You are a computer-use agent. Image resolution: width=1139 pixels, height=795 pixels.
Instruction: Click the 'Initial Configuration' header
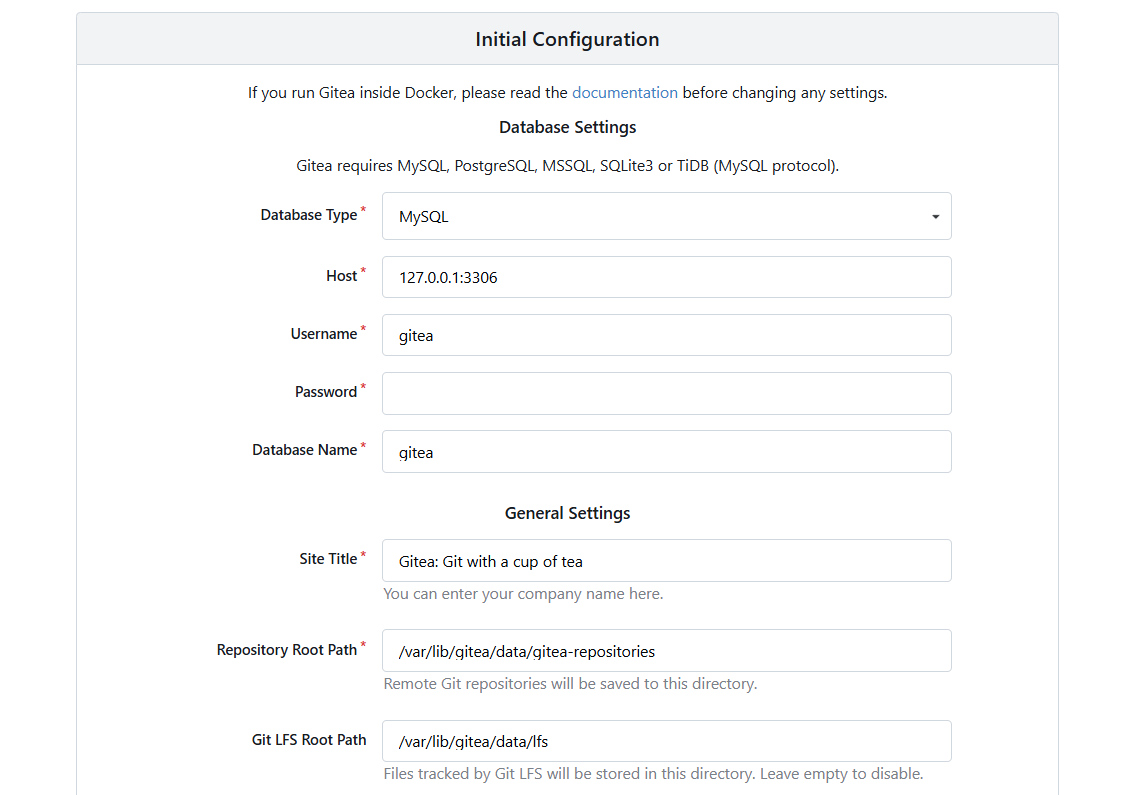[x=567, y=40]
